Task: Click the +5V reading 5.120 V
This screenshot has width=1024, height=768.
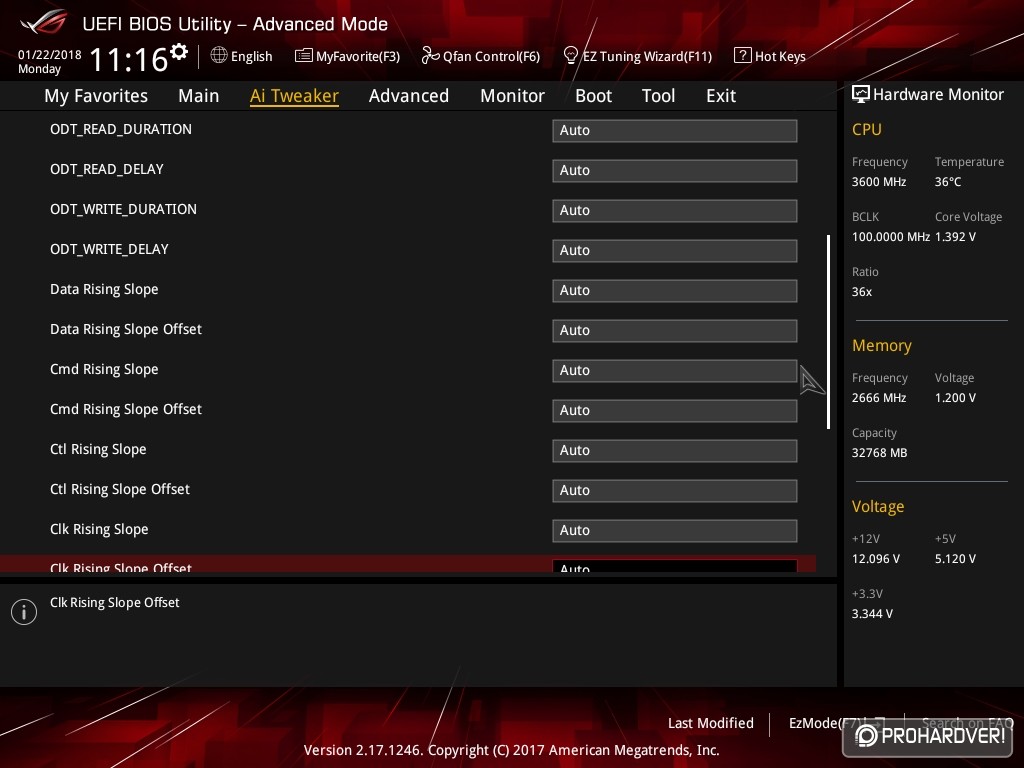Action: click(955, 558)
